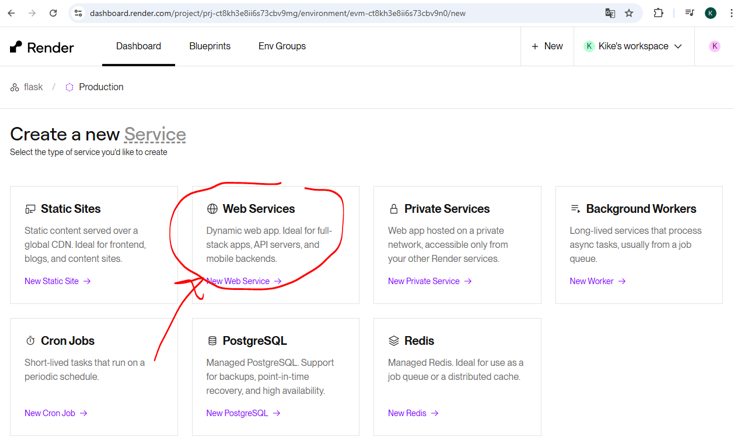The width and height of the screenshot is (746, 440).
Task: Open the browser extensions puzzle icon
Action: (x=658, y=14)
